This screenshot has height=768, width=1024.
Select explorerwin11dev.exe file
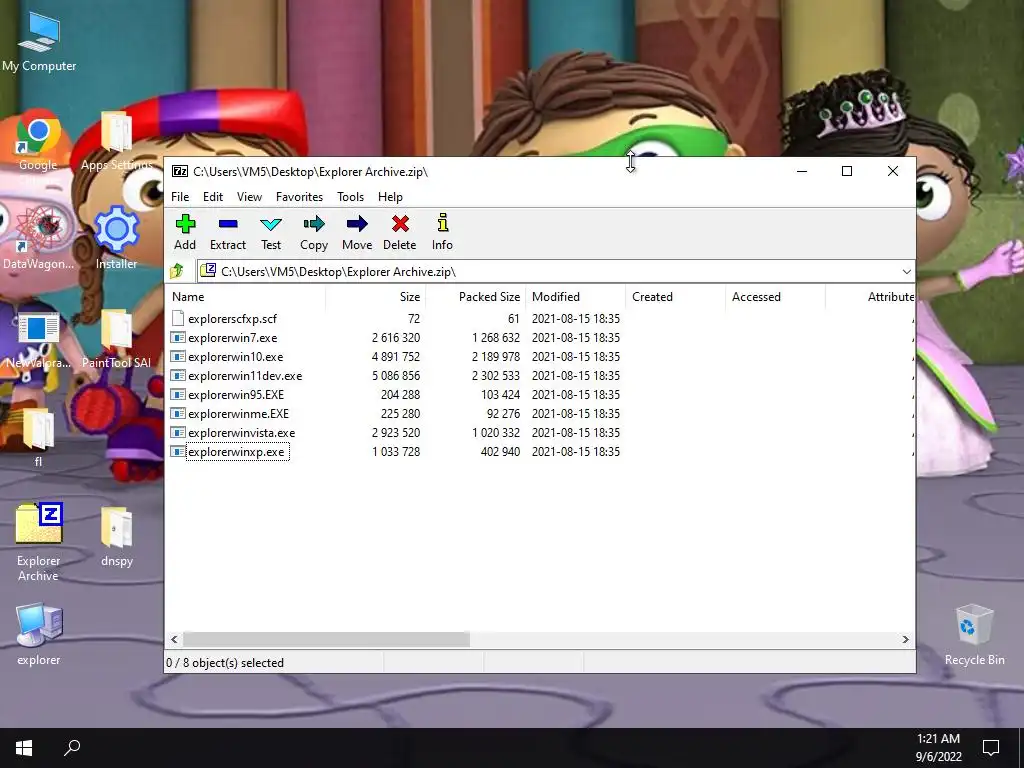coord(245,376)
